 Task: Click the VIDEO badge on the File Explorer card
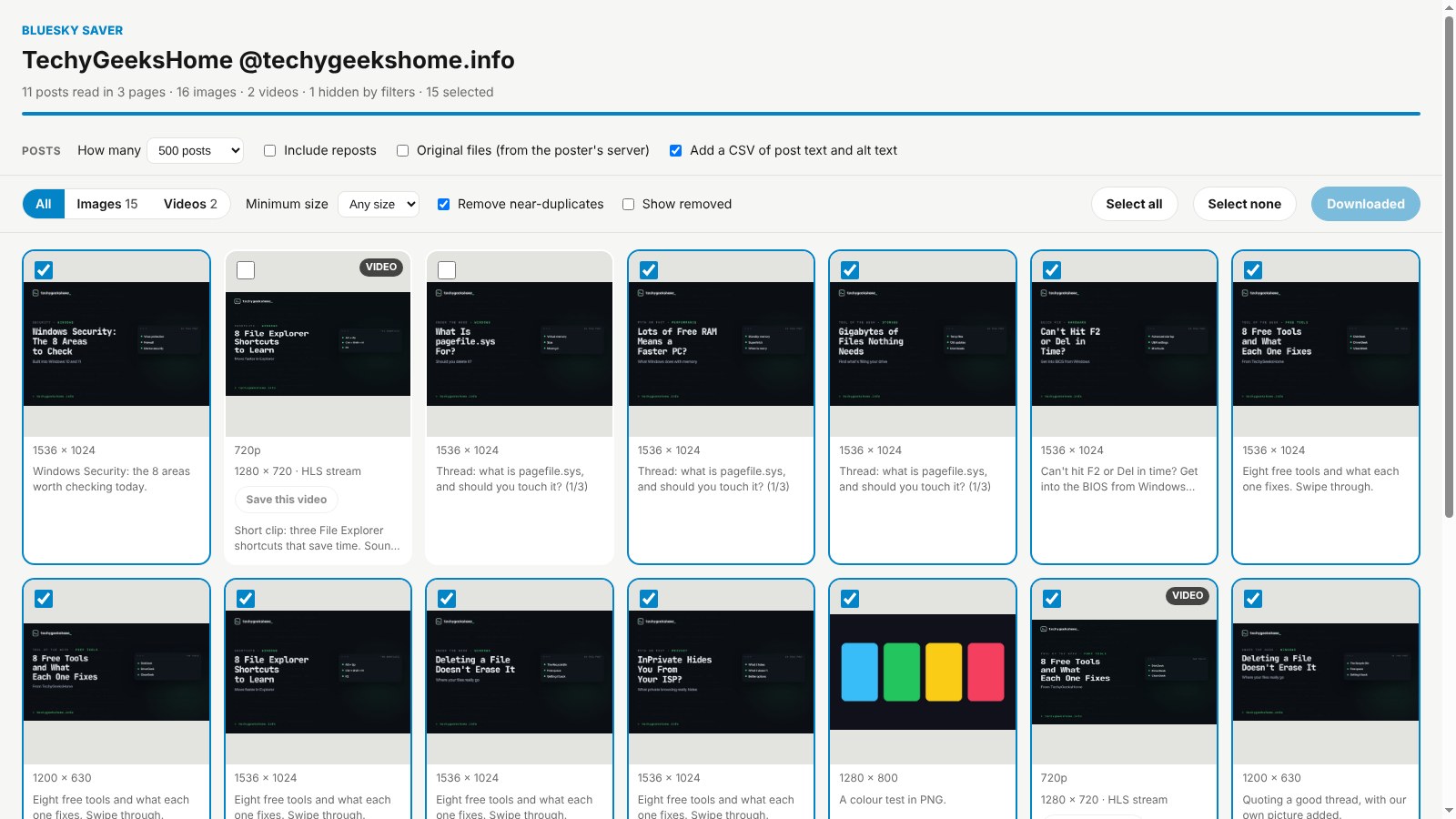pos(381,267)
